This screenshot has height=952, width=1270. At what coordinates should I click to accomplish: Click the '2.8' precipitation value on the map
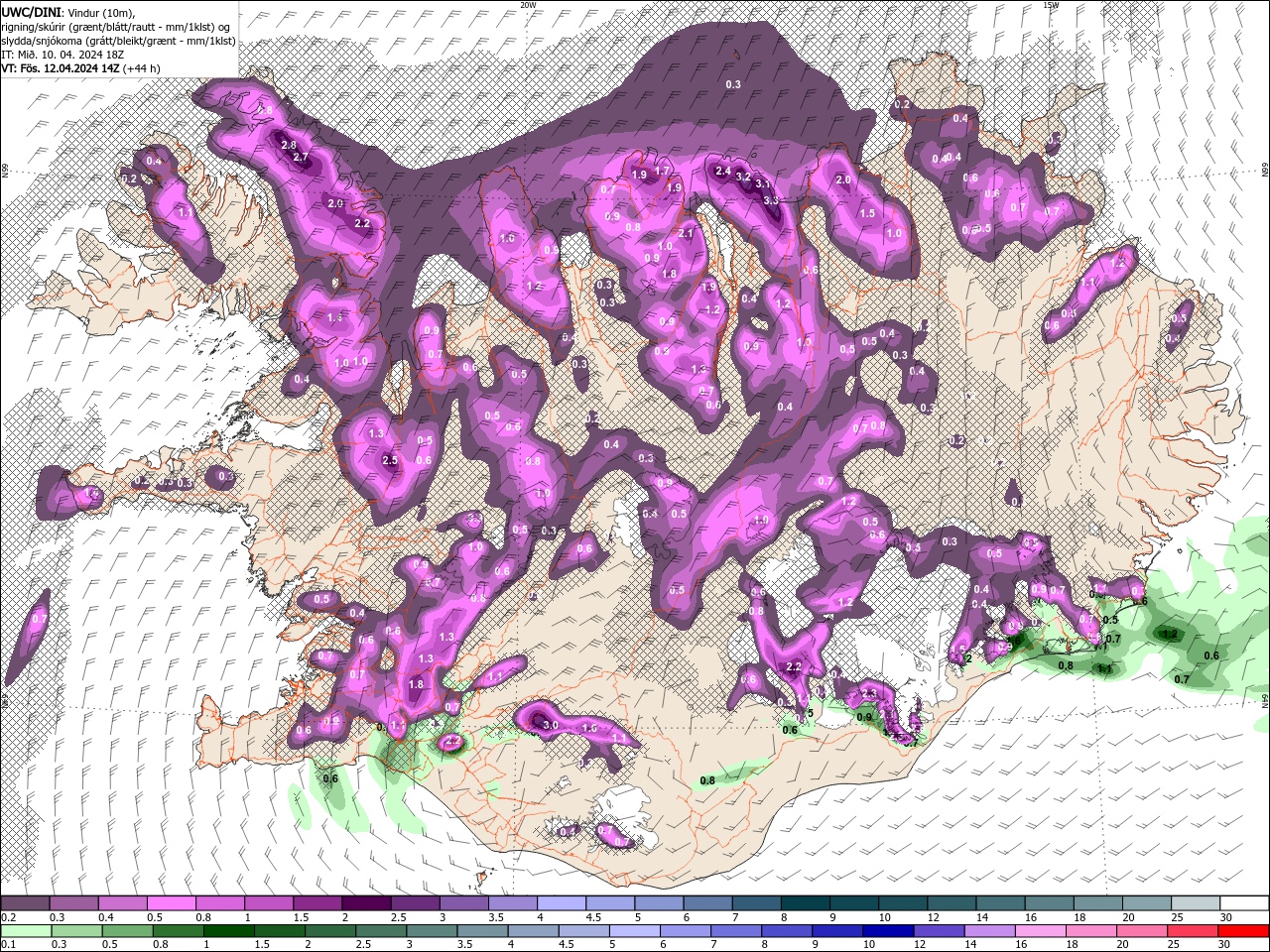point(289,145)
